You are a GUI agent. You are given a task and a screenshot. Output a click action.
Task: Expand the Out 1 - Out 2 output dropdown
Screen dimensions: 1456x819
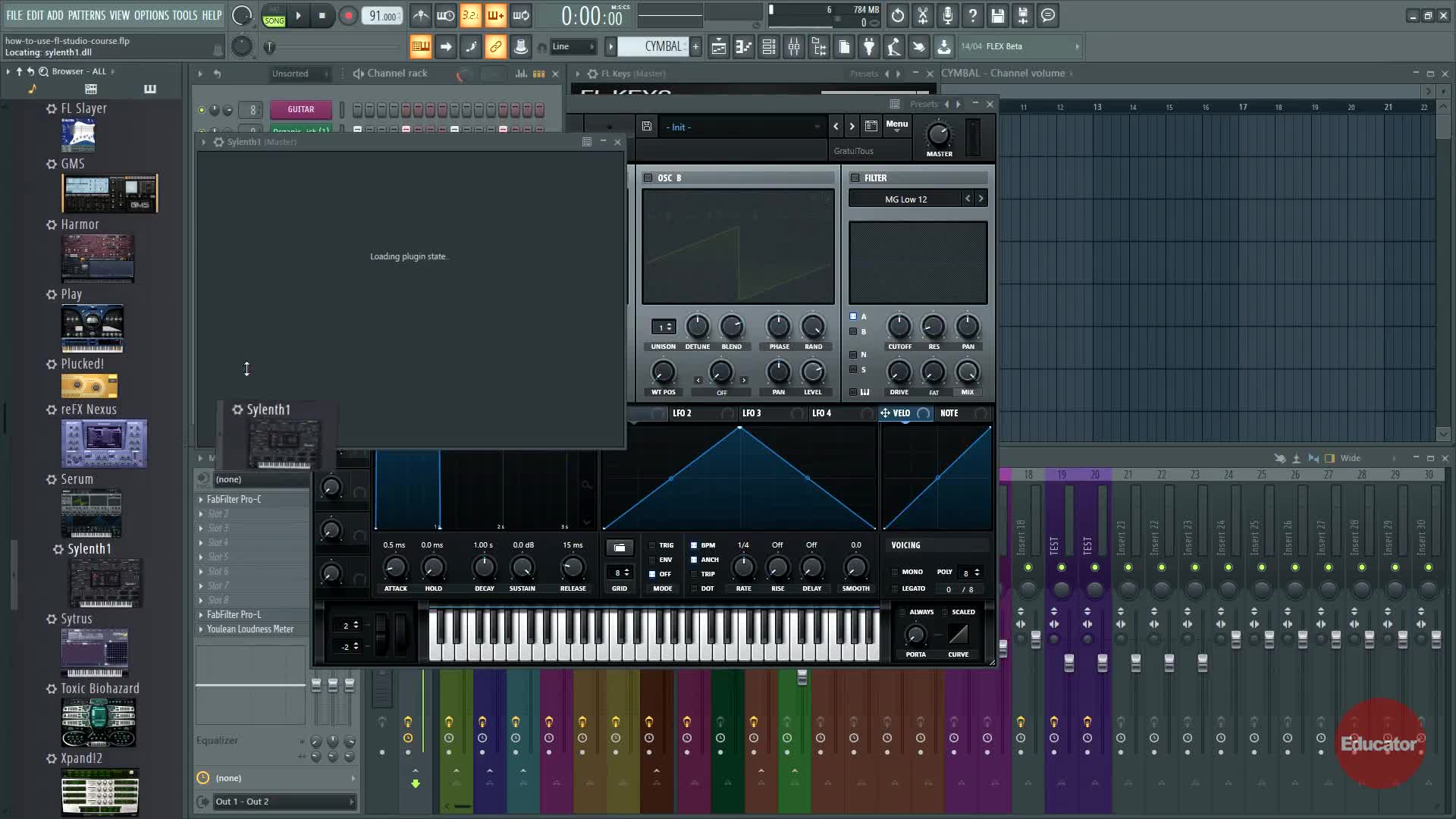[x=282, y=802]
